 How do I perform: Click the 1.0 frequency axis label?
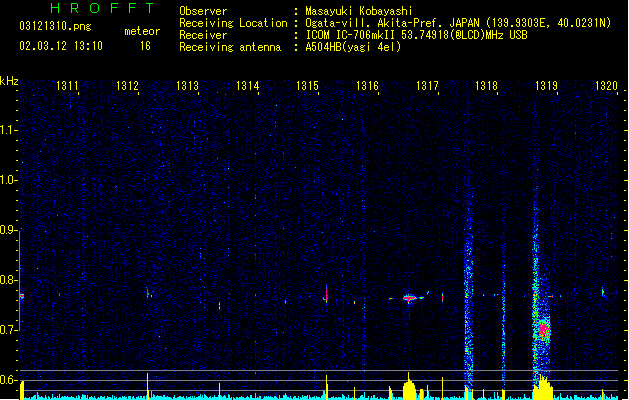coord(8,180)
